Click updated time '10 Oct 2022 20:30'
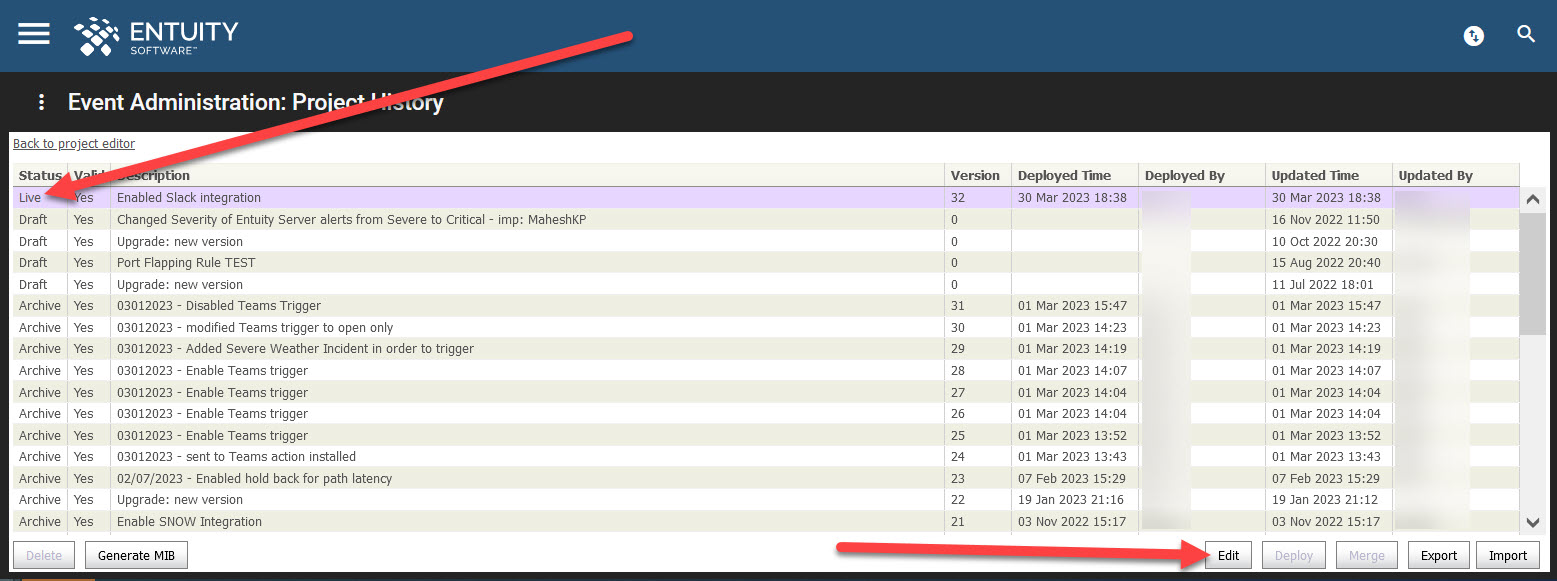The height and width of the screenshot is (581, 1557). click(x=1329, y=242)
